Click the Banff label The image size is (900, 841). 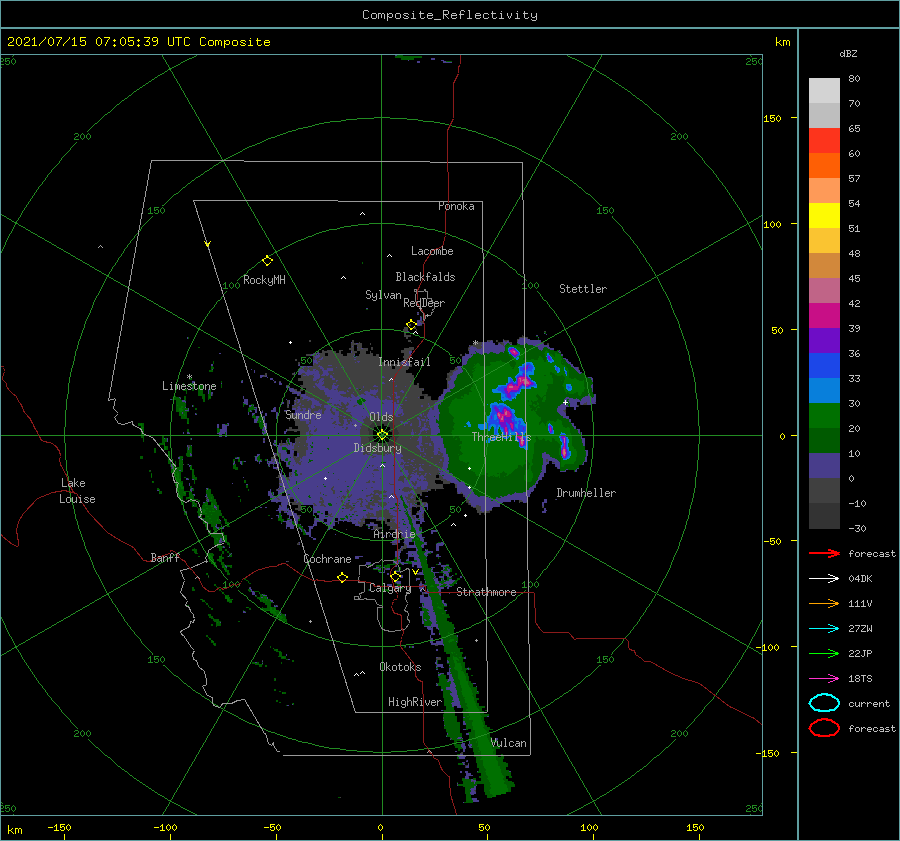[165, 557]
